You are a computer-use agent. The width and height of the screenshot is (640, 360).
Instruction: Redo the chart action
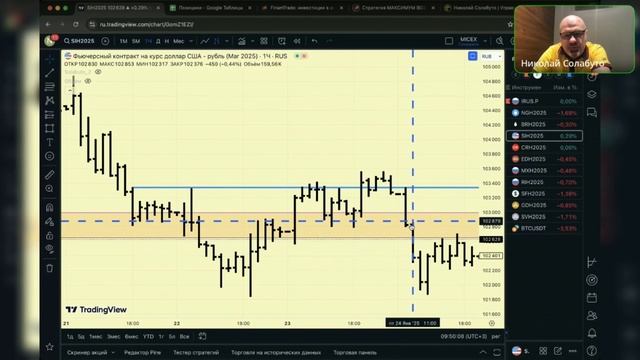(329, 41)
